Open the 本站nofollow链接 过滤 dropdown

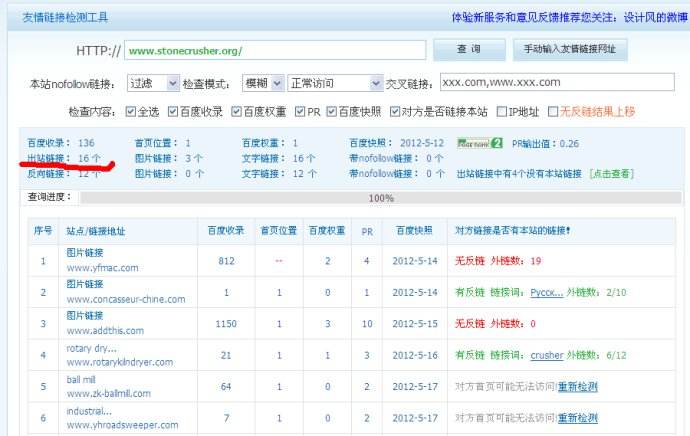pos(154,83)
